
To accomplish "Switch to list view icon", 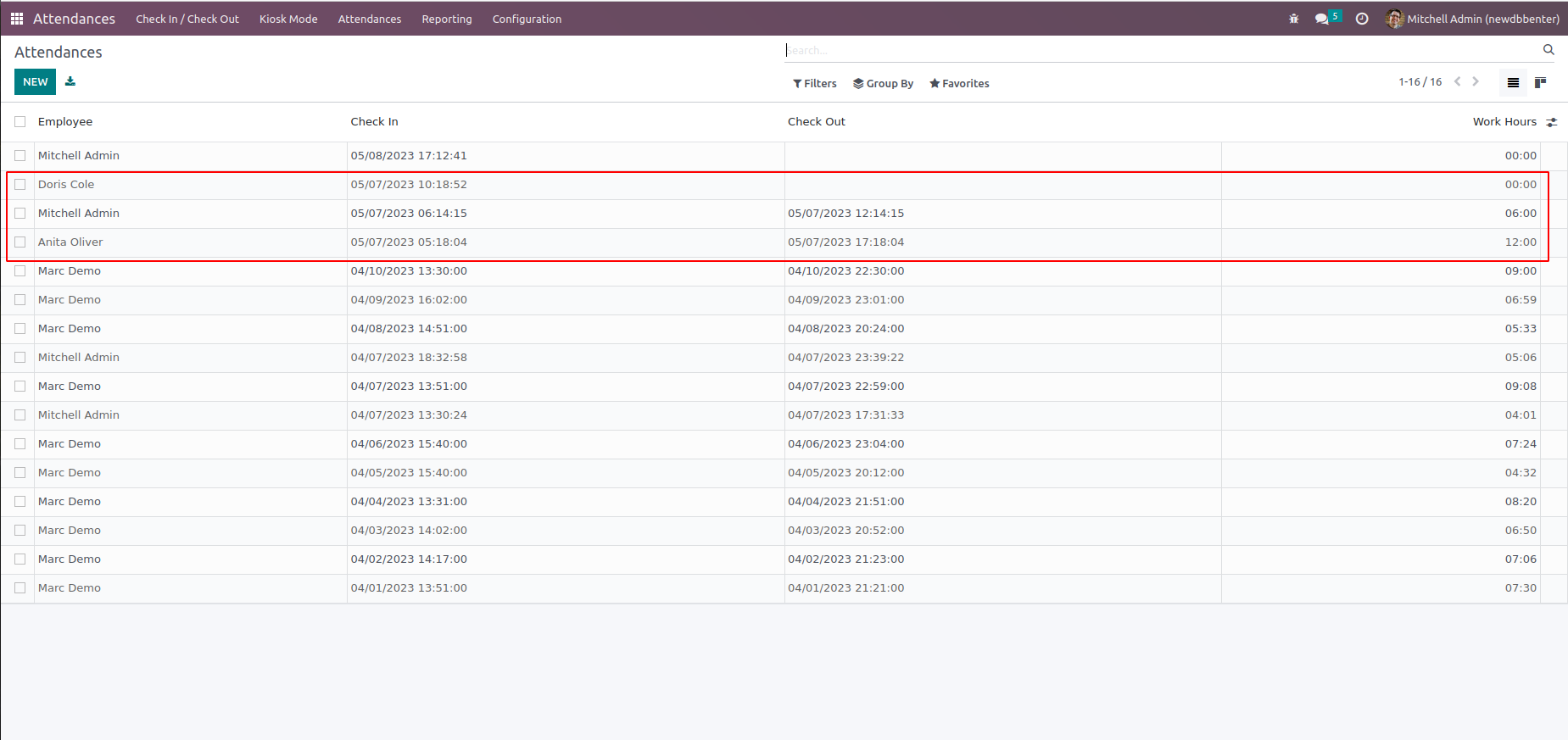I will [1513, 82].
